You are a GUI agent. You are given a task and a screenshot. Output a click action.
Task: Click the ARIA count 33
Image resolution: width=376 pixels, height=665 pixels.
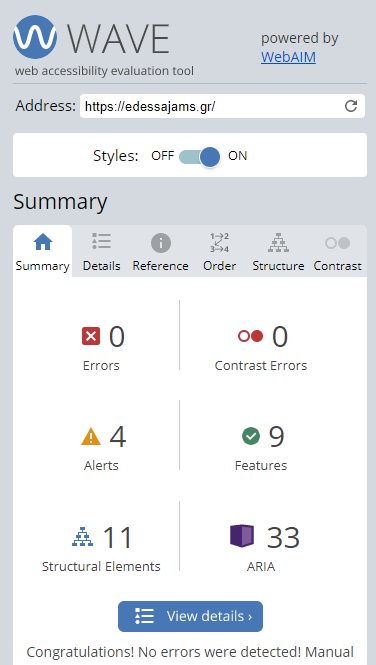(x=283, y=537)
